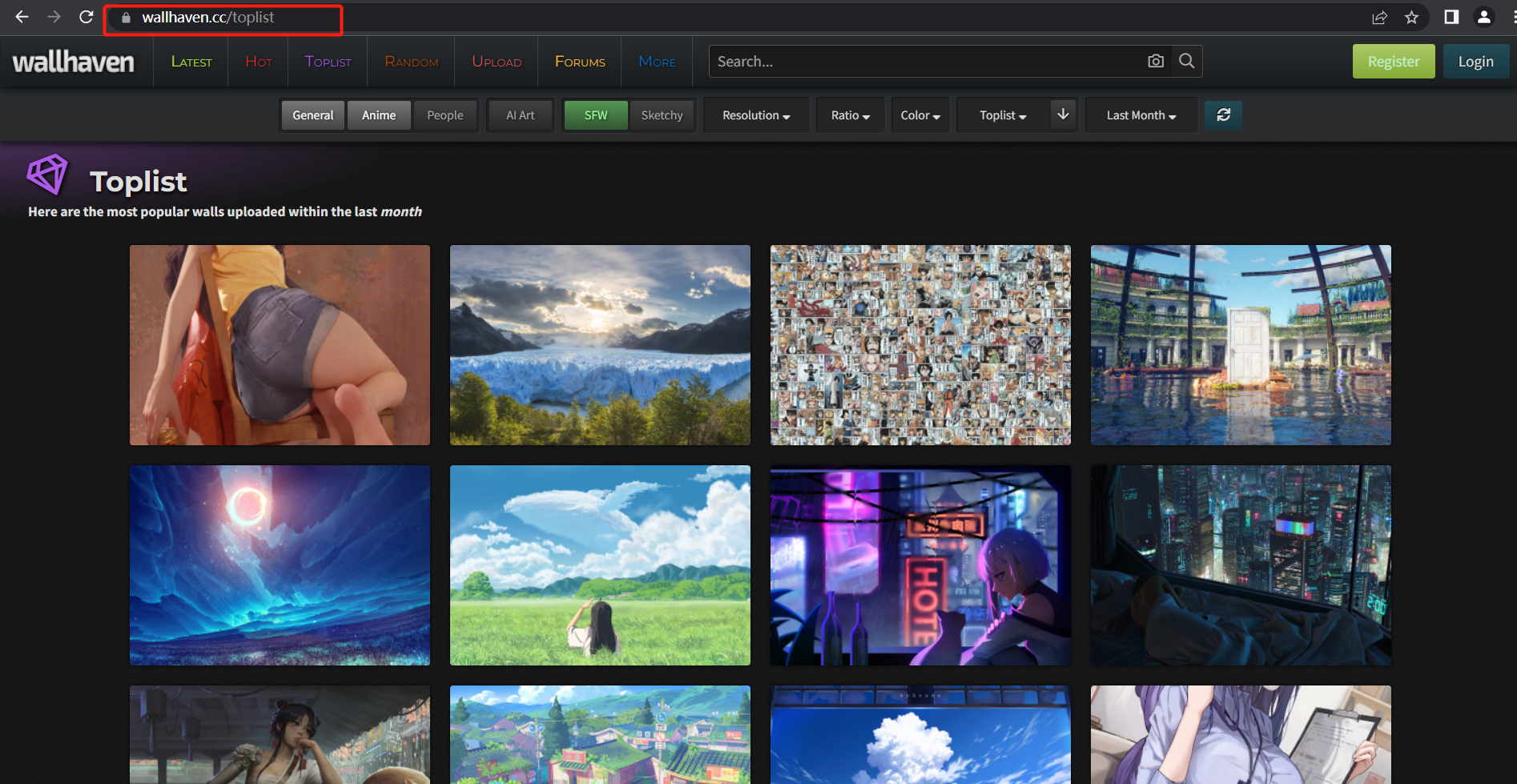Screen dimensions: 1517x784
Task: Open the blue eclipse sky wallpaper
Action: pyautogui.click(x=280, y=565)
